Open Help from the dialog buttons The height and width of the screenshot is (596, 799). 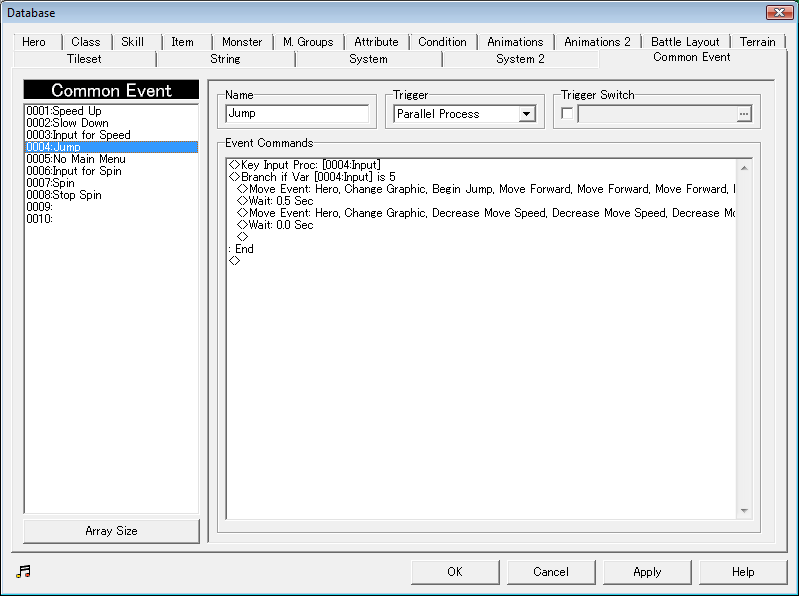tap(743, 572)
